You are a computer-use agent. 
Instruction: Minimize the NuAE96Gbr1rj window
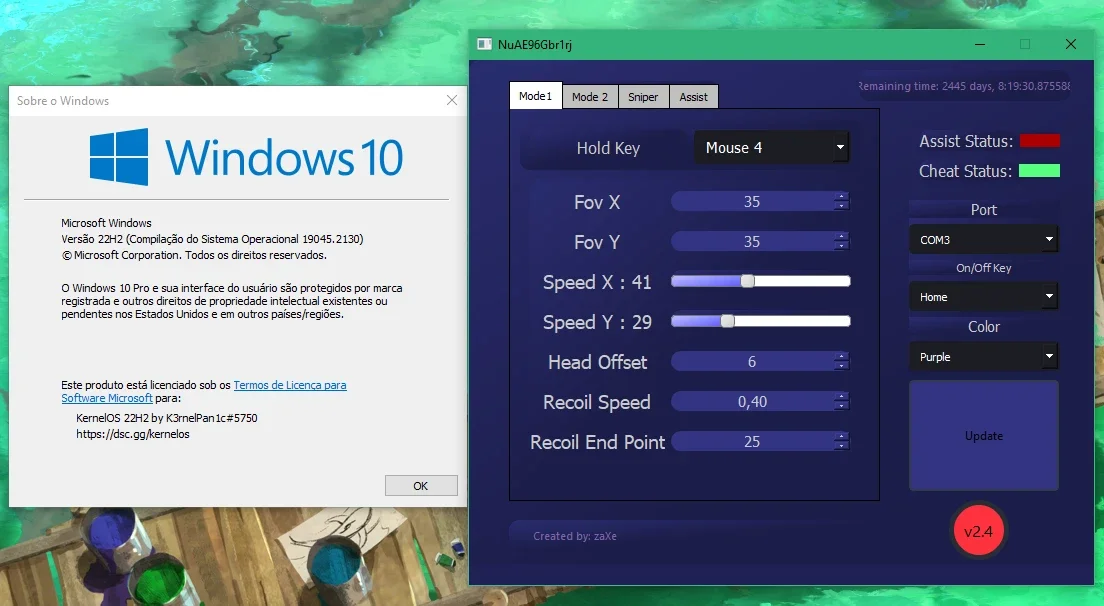click(x=980, y=44)
